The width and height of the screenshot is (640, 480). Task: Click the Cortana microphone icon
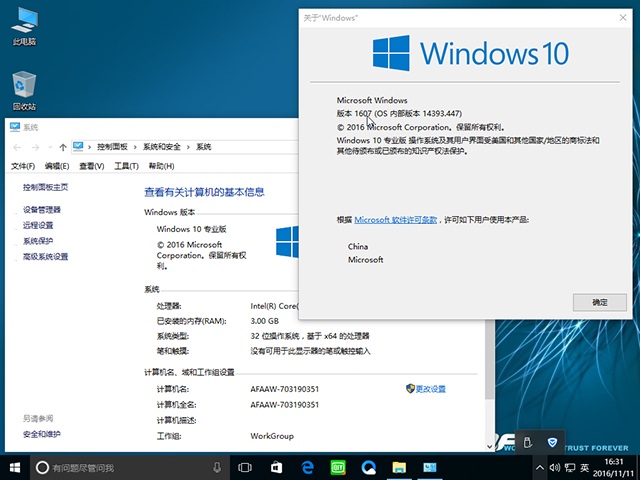pos(217,467)
